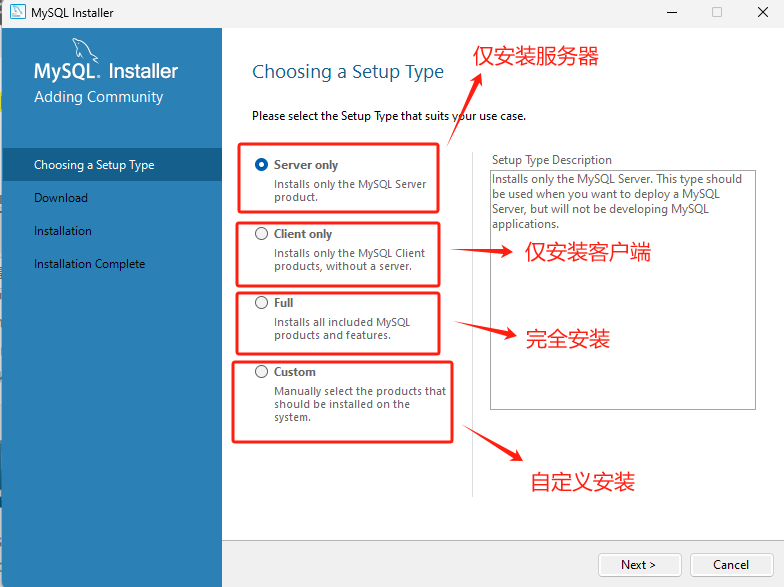
Task: Choose the Custom setup type radio
Action: click(262, 372)
